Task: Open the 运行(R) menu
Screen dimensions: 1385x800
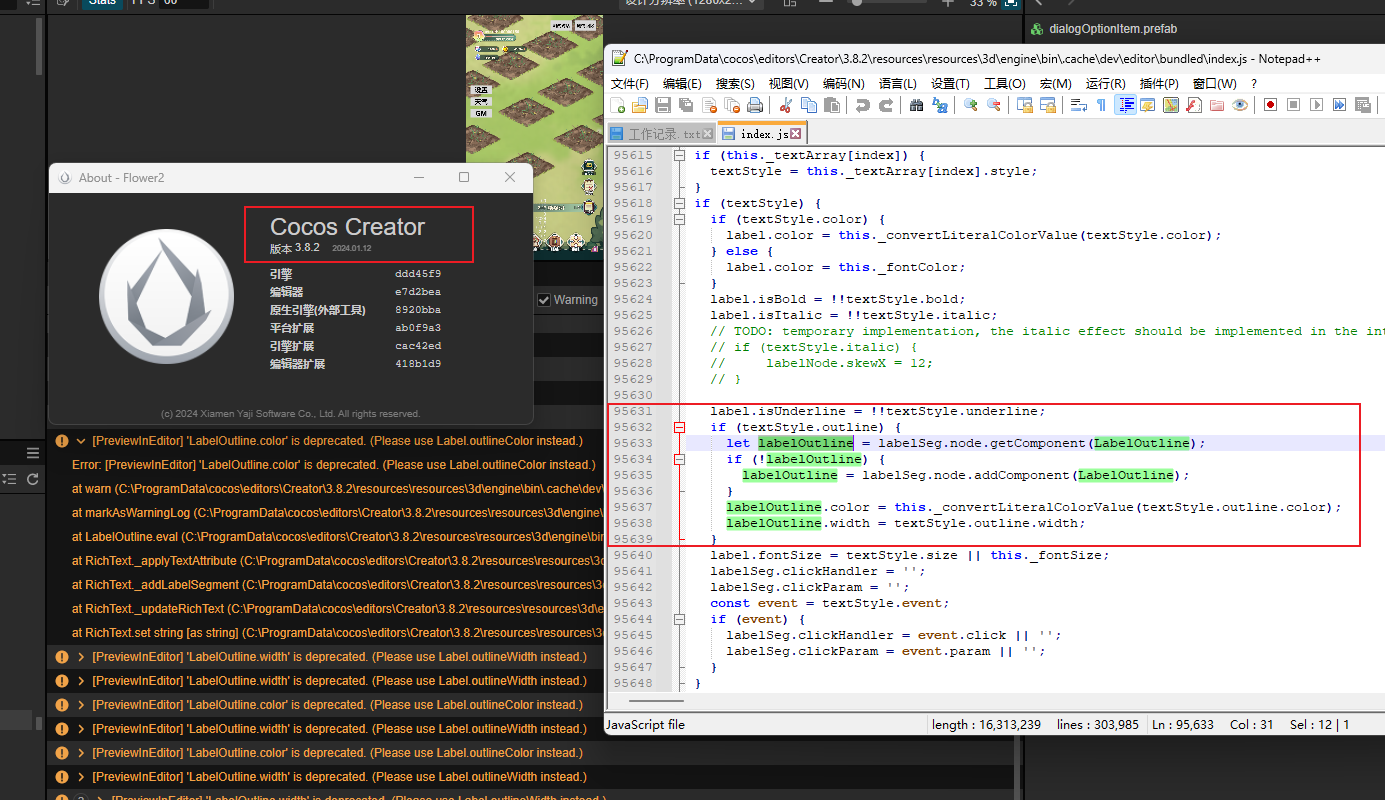Action: (1105, 84)
